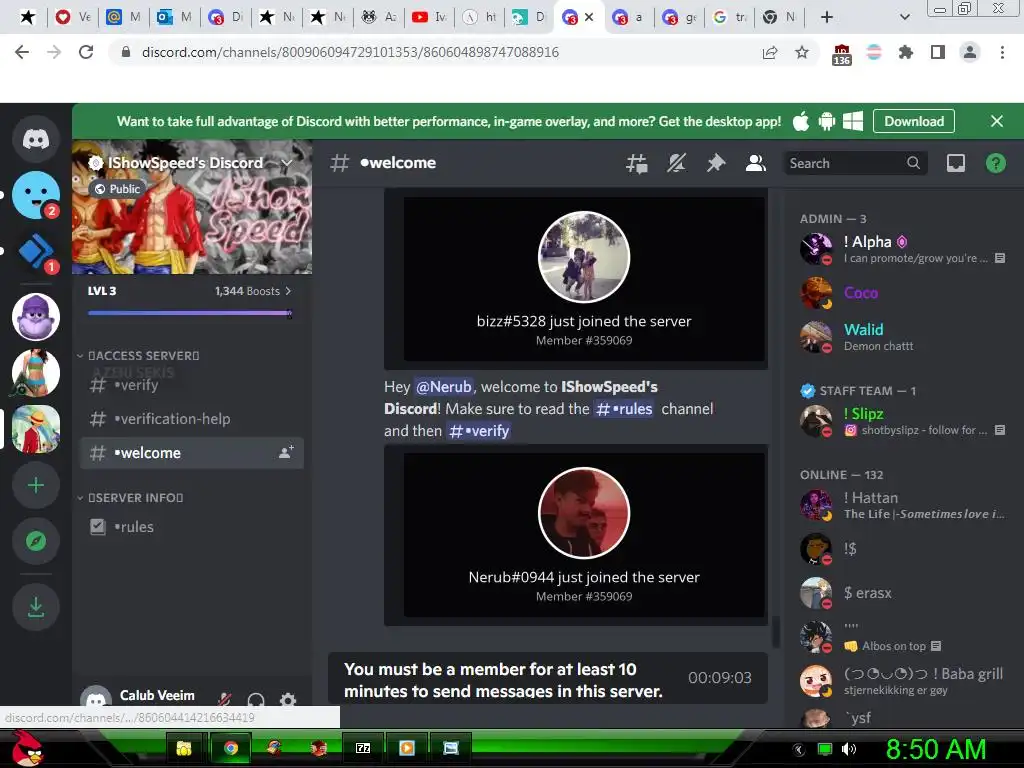This screenshot has width=1024, height=768.
Task: Follow the #rules channel link in message
Action: (x=624, y=409)
